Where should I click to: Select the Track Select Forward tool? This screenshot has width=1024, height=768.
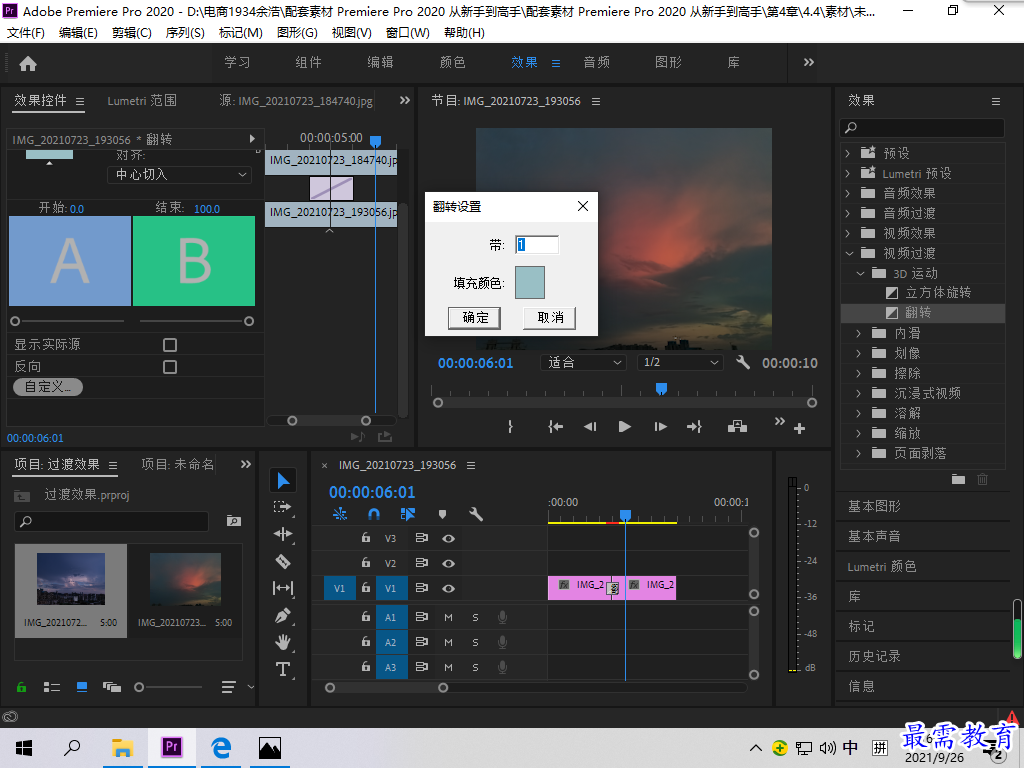coord(283,507)
